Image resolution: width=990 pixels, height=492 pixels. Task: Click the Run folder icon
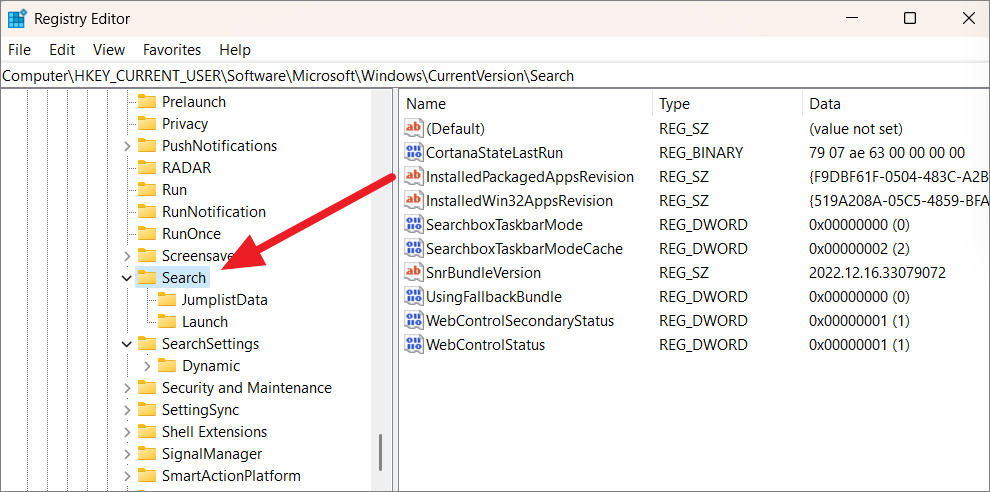tap(146, 189)
